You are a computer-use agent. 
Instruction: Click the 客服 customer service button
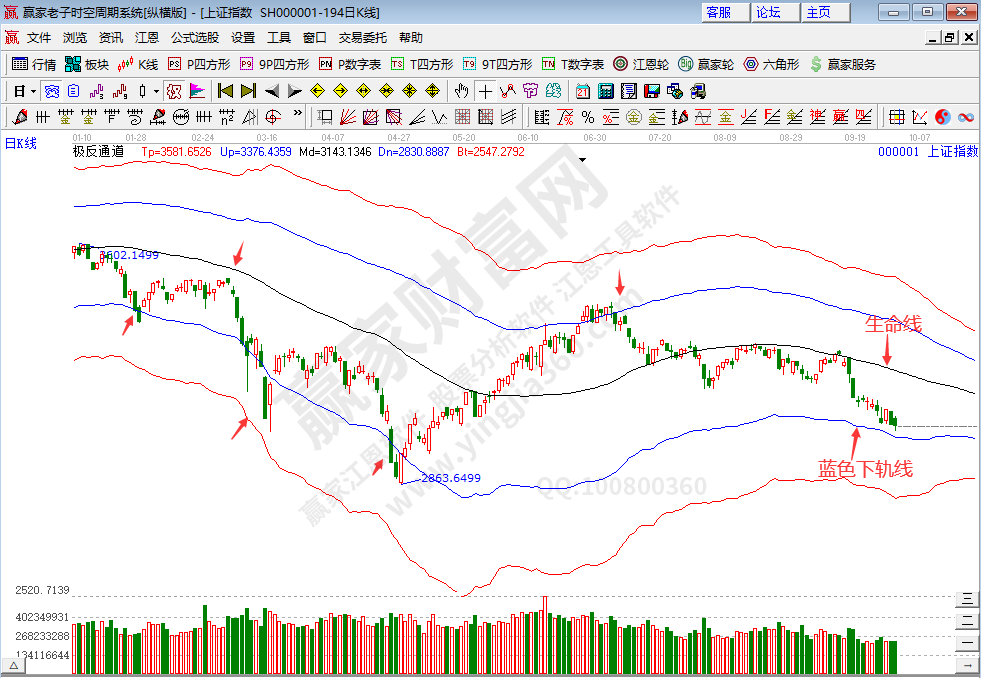point(718,12)
